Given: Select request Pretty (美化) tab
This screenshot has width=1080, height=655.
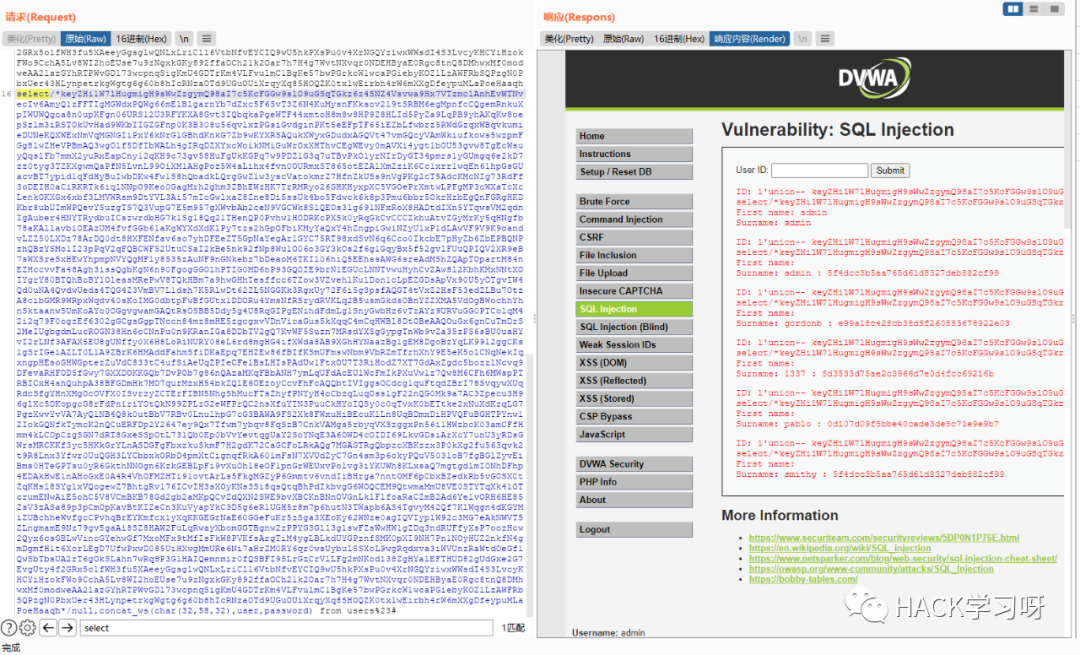Looking at the screenshot, I should click(31, 39).
